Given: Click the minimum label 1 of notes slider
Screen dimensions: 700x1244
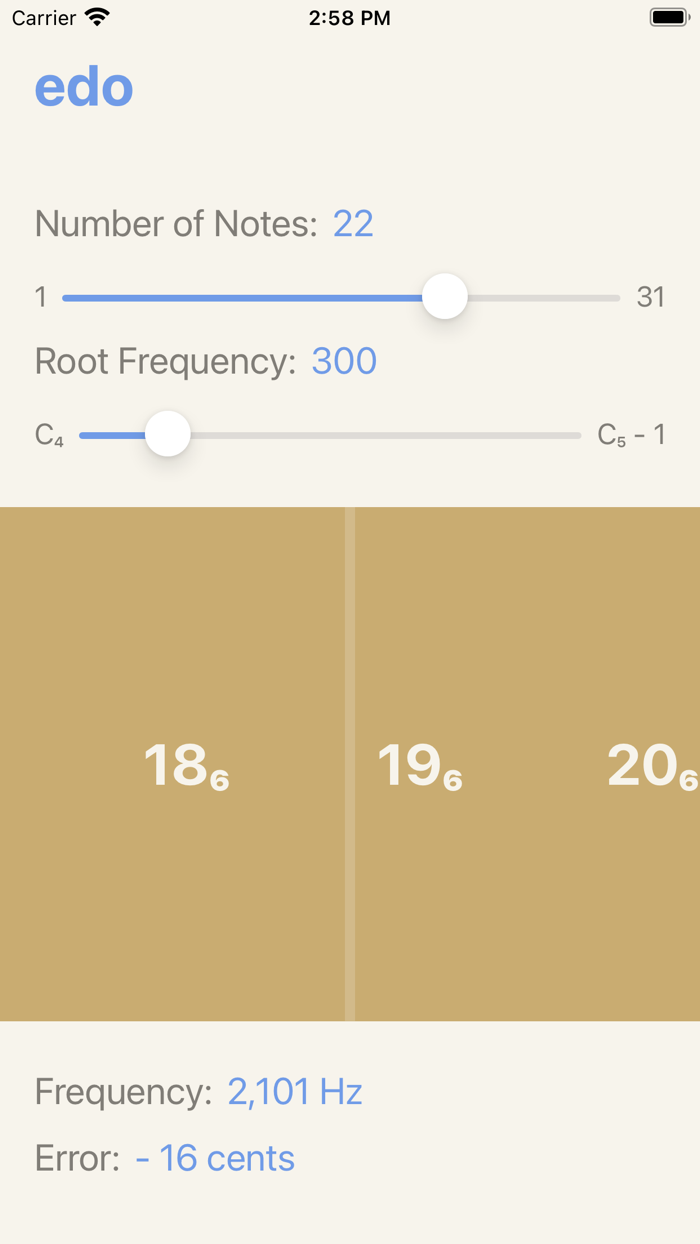Looking at the screenshot, I should [x=41, y=297].
